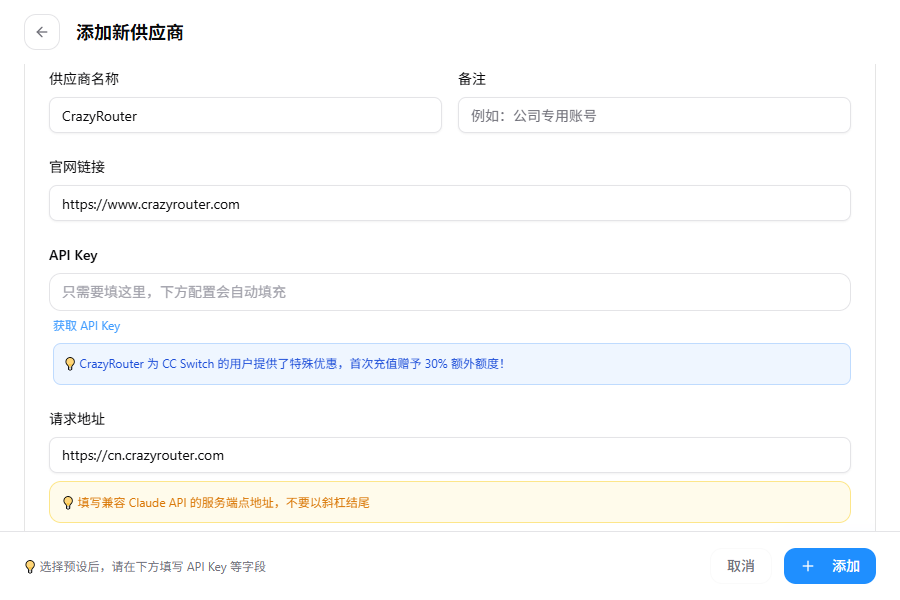
Task: Click the 请求地址 endpoint URL field
Action: click(450, 455)
